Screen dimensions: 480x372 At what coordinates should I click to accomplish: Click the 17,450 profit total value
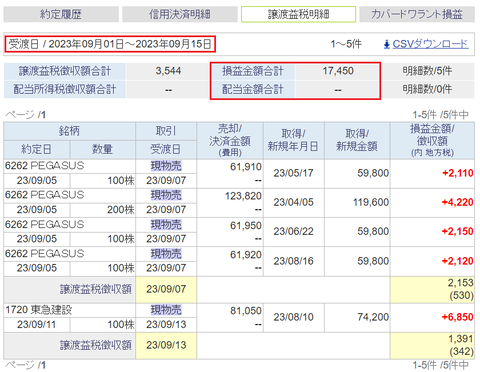[x=338, y=71]
